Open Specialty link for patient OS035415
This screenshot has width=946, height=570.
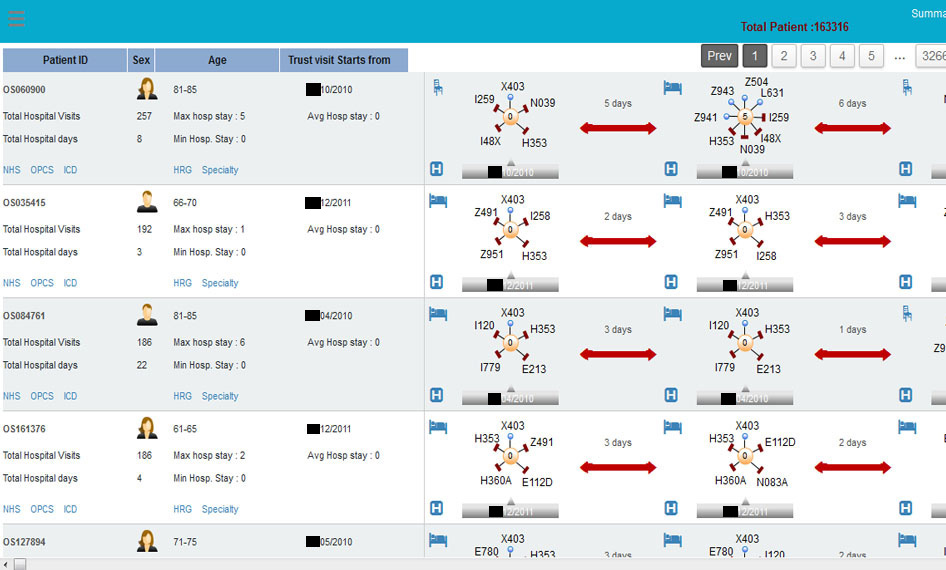click(x=220, y=283)
